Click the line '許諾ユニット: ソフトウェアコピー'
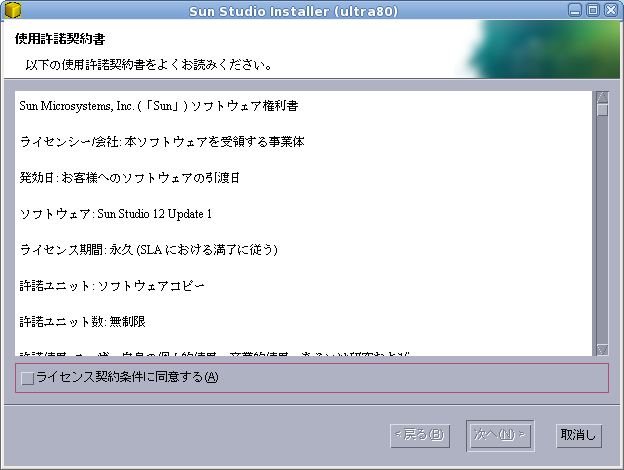The width and height of the screenshot is (624, 470). 112,286
